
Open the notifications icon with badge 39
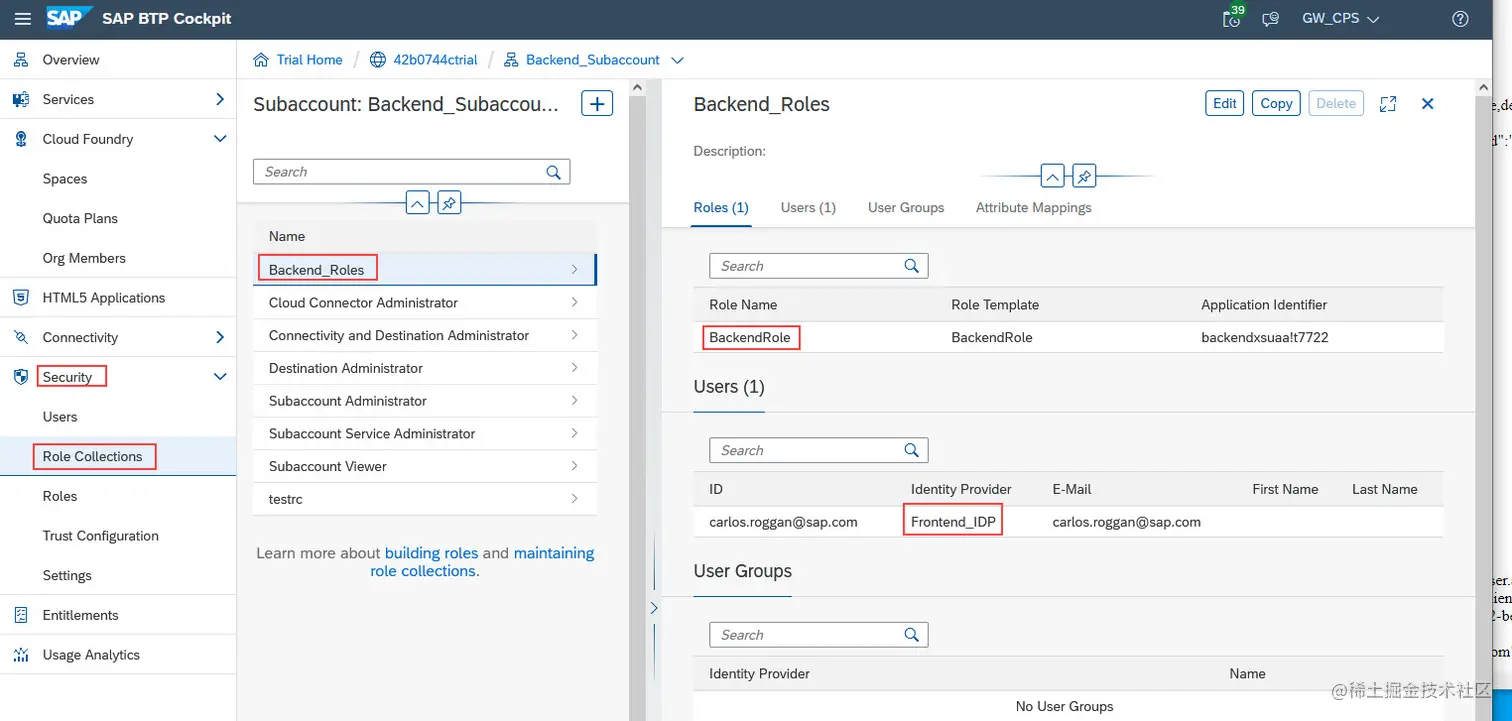[1233, 19]
